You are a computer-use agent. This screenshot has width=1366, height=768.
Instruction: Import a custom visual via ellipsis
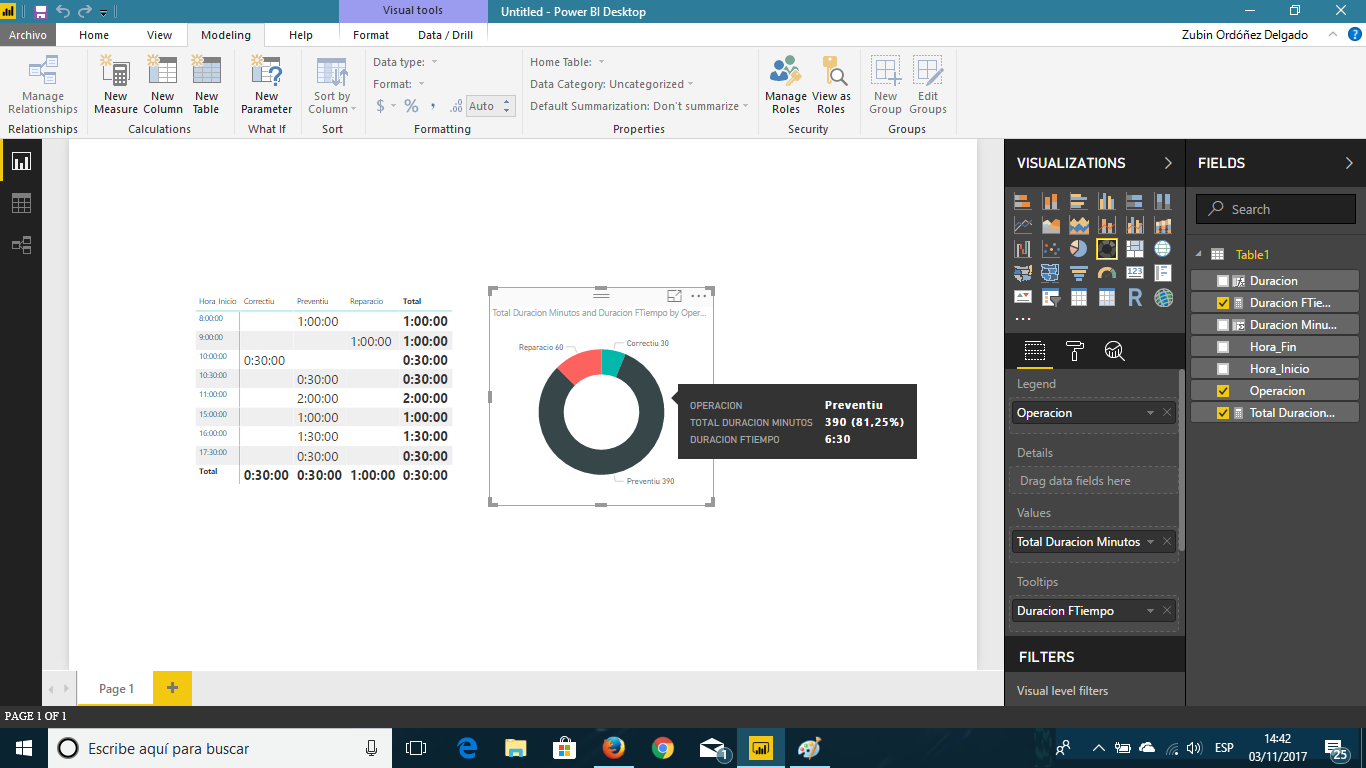(x=1022, y=319)
